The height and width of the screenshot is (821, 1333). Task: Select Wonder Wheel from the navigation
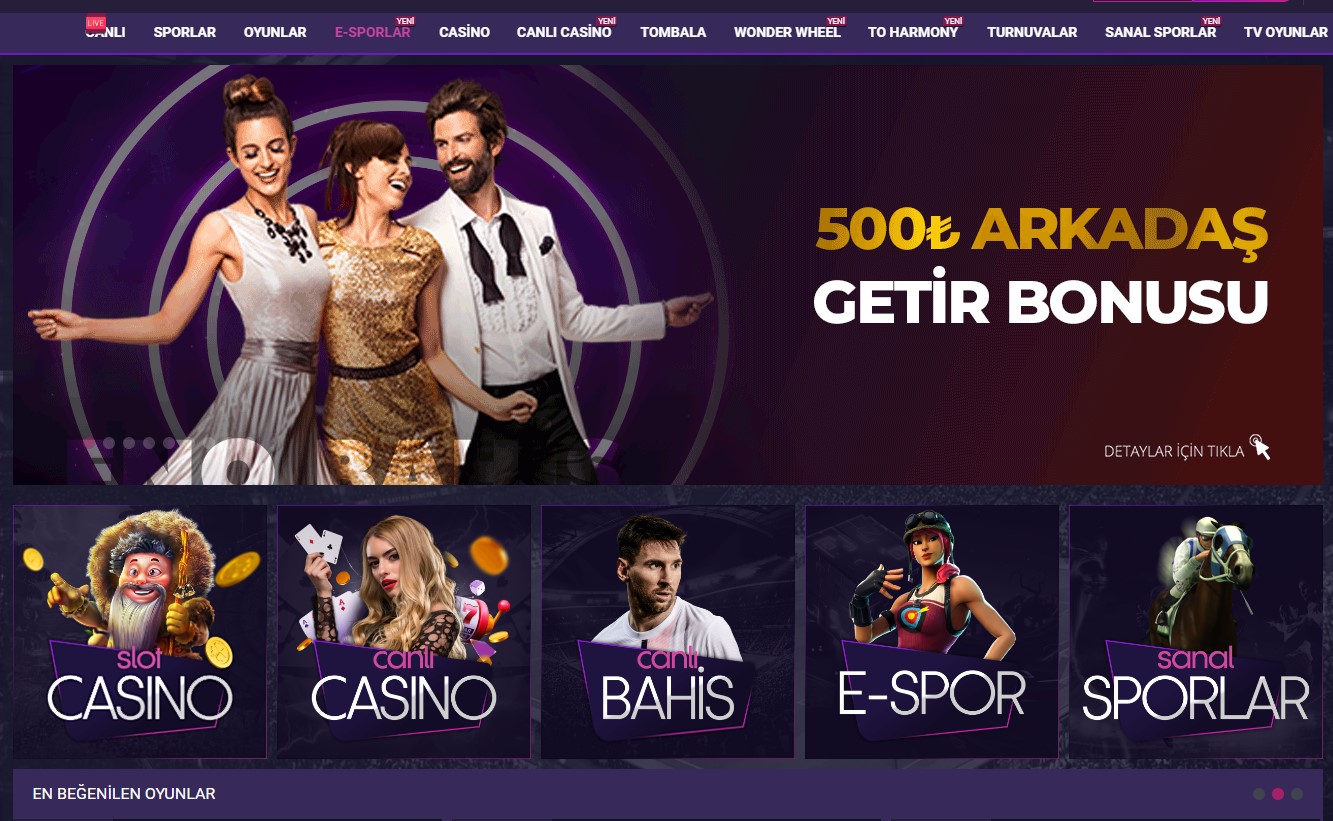(x=787, y=32)
